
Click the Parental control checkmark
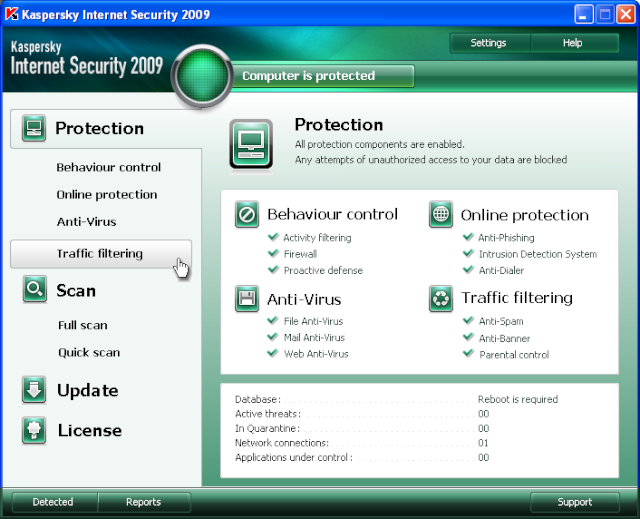468,353
